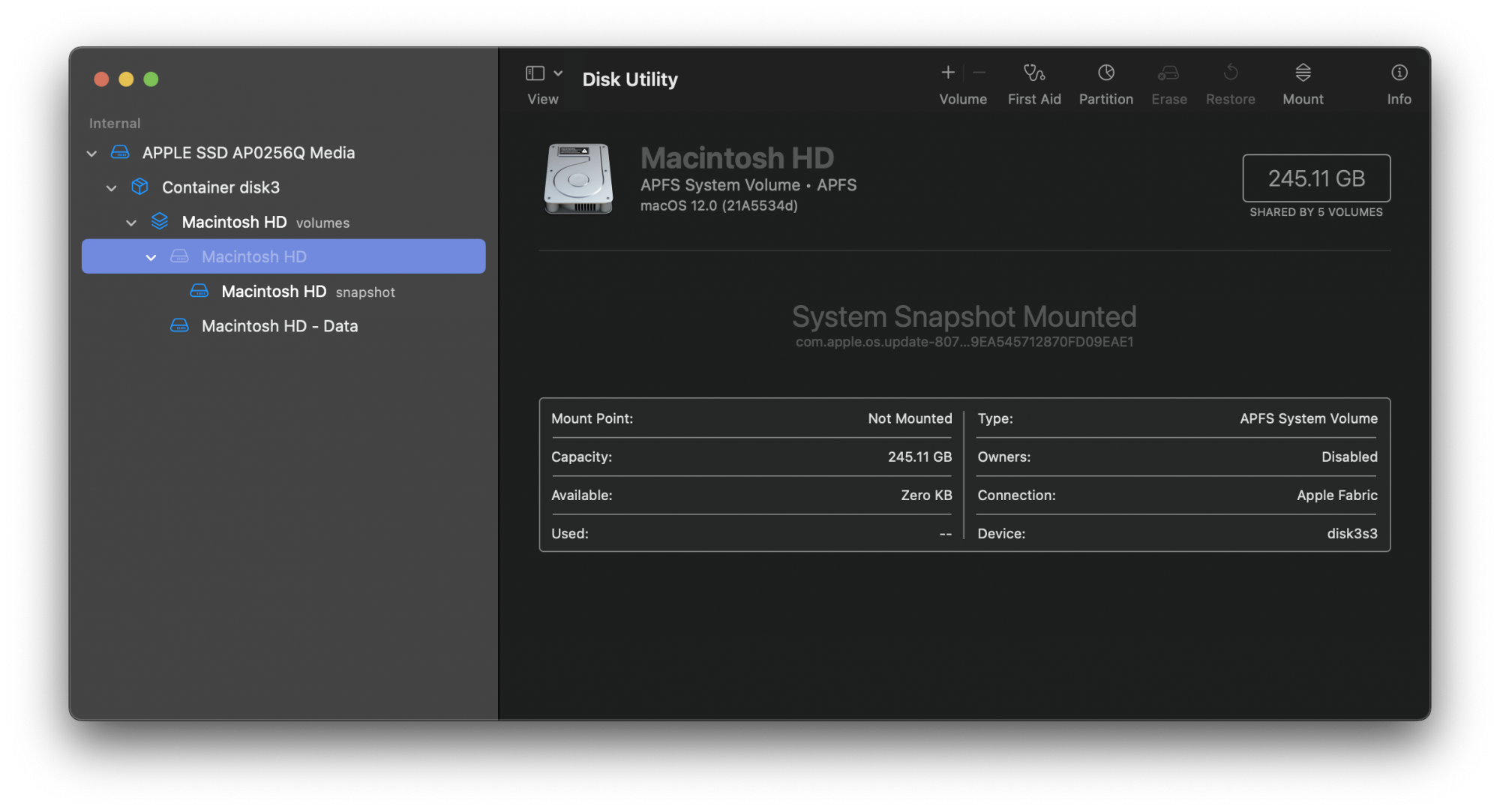Click the Partition label

pyautogui.click(x=1106, y=99)
